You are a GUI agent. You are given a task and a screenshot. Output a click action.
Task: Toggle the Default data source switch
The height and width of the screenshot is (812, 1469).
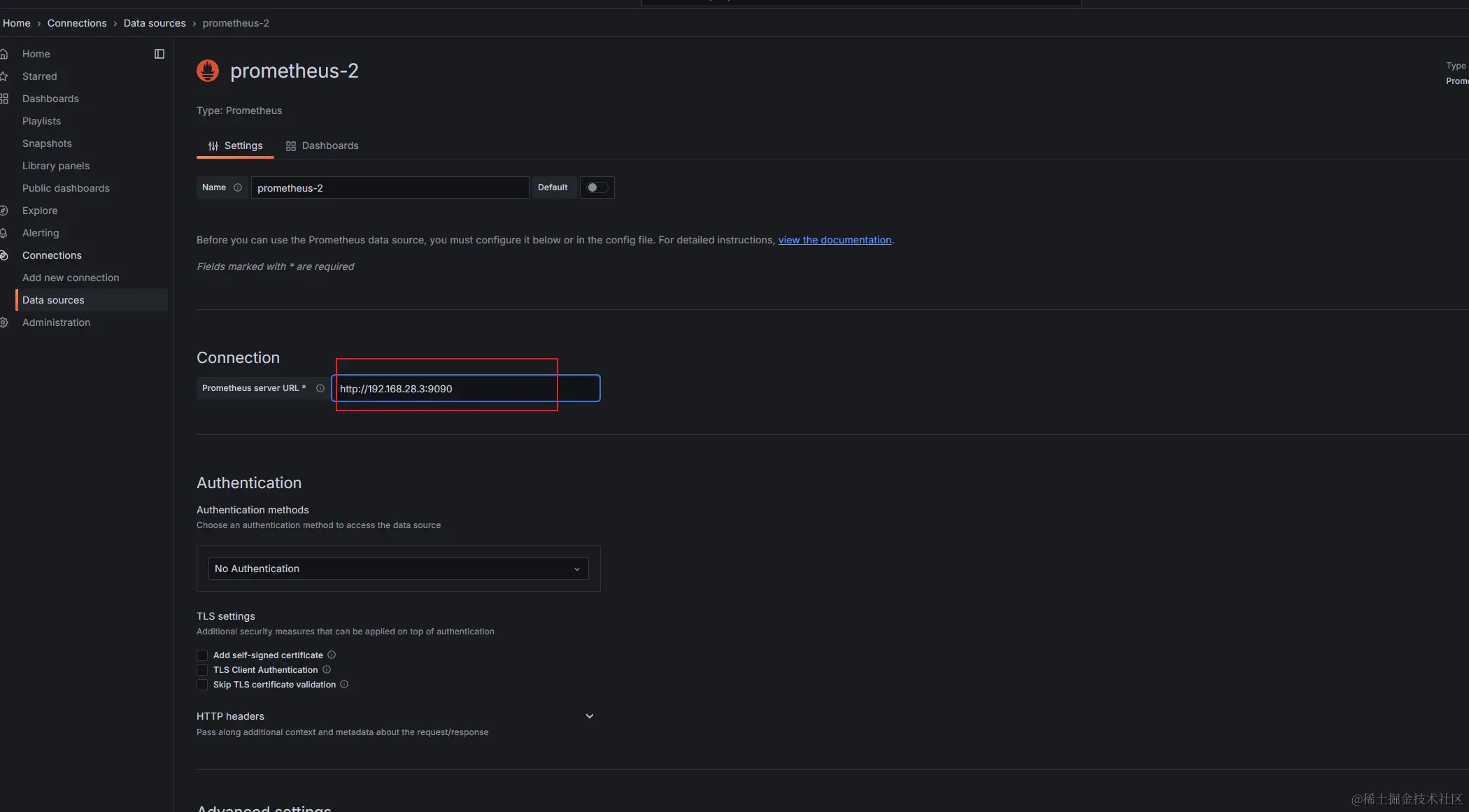click(597, 187)
